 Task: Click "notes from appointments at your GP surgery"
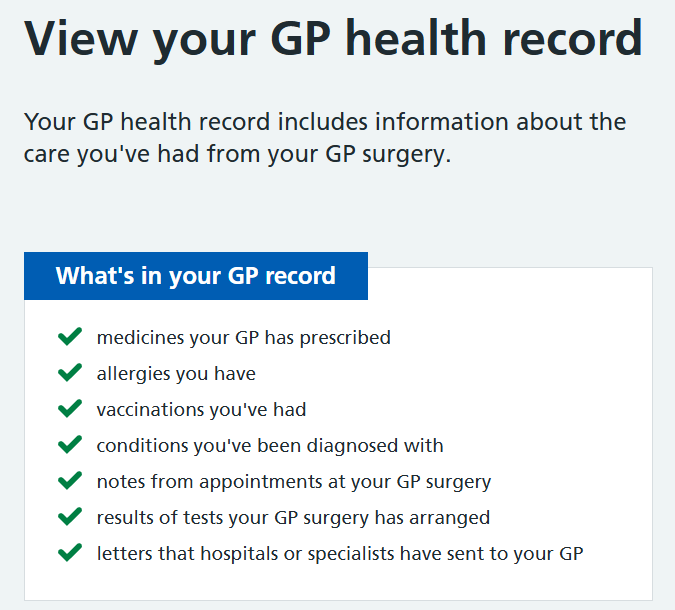(x=294, y=482)
